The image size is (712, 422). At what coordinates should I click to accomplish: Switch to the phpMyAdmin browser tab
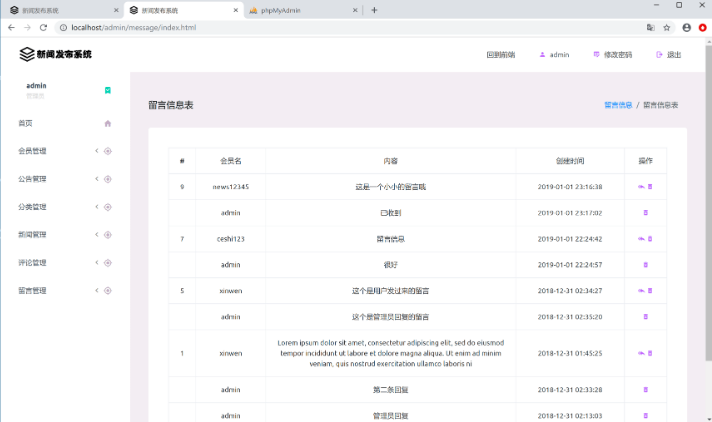pyautogui.click(x=300, y=10)
